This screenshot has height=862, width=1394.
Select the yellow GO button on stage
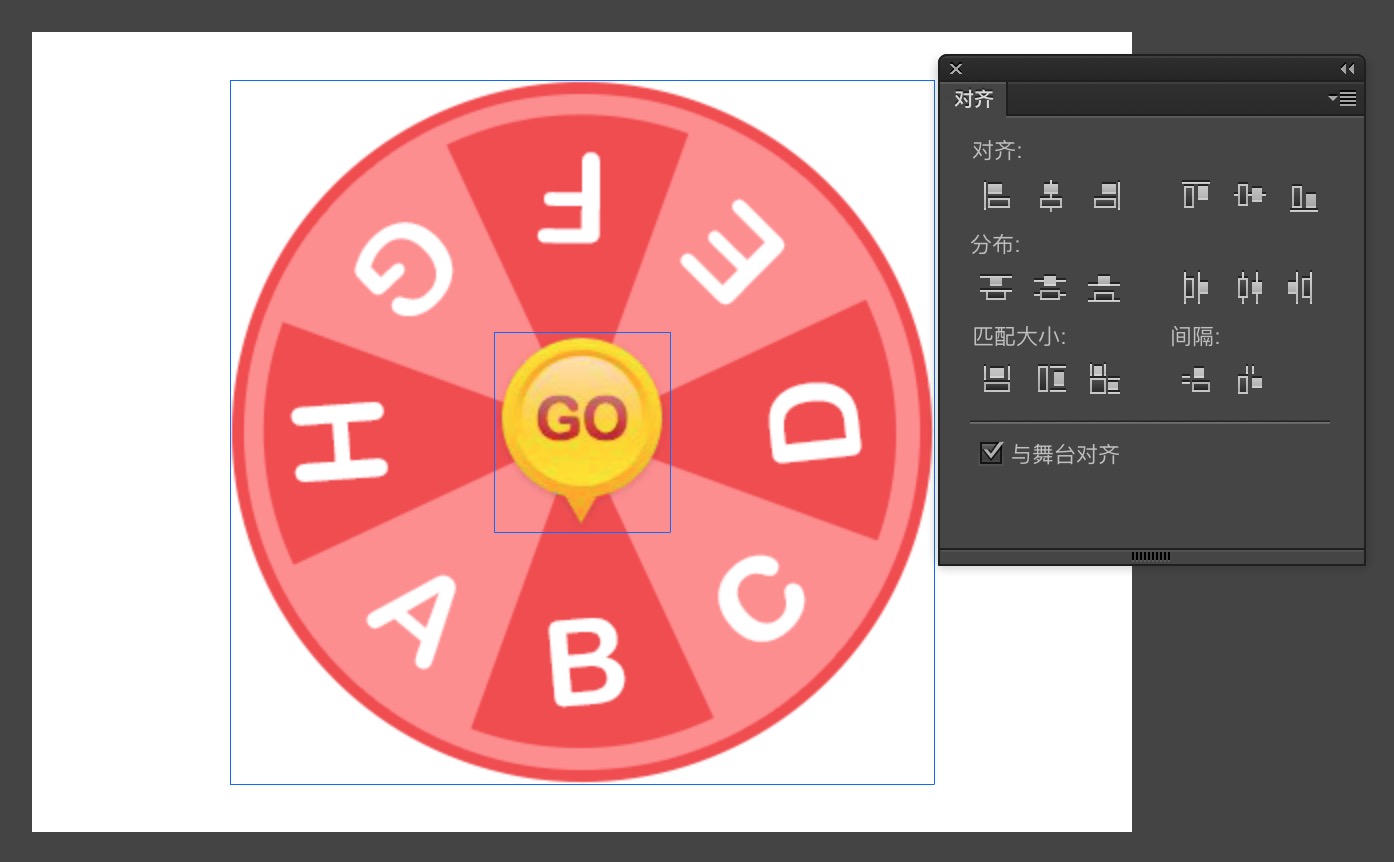[x=582, y=418]
